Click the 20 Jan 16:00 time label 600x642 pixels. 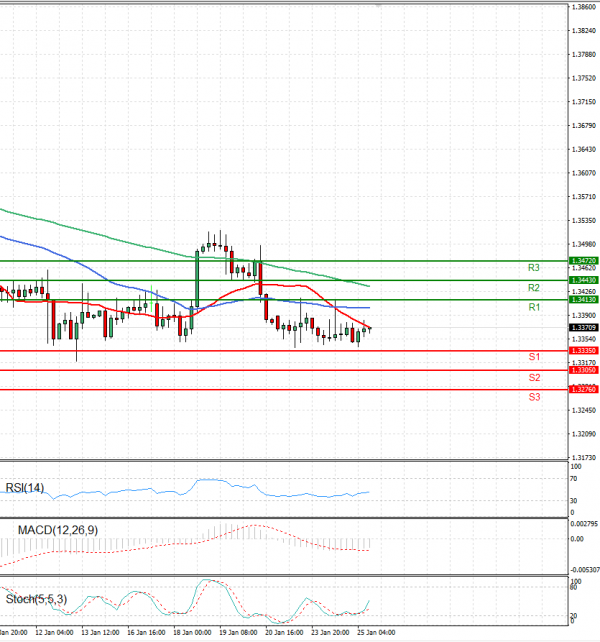[284, 633]
